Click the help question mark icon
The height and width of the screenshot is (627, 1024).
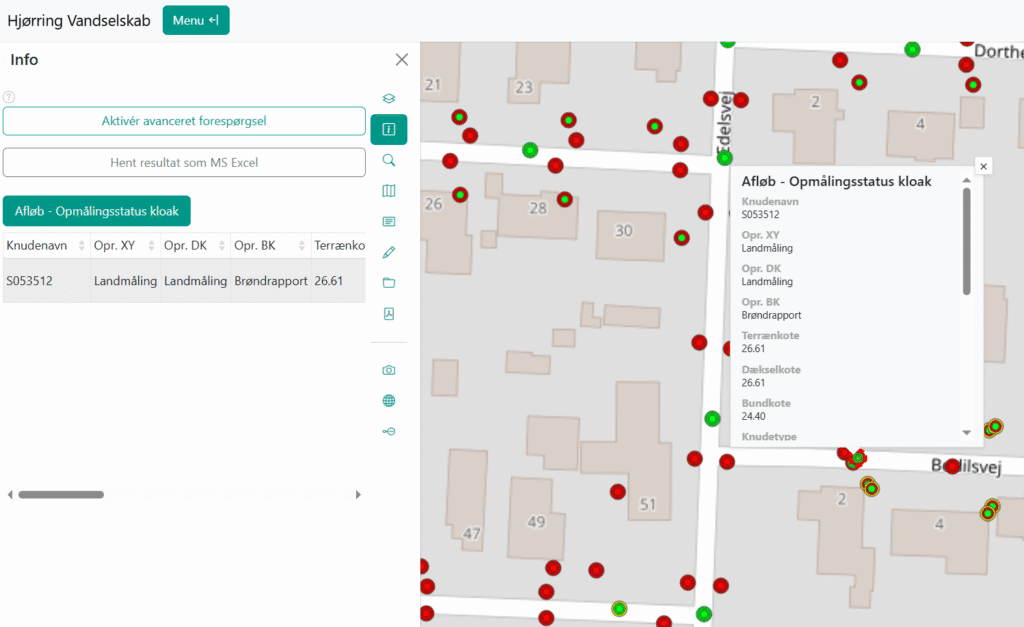click(9, 97)
